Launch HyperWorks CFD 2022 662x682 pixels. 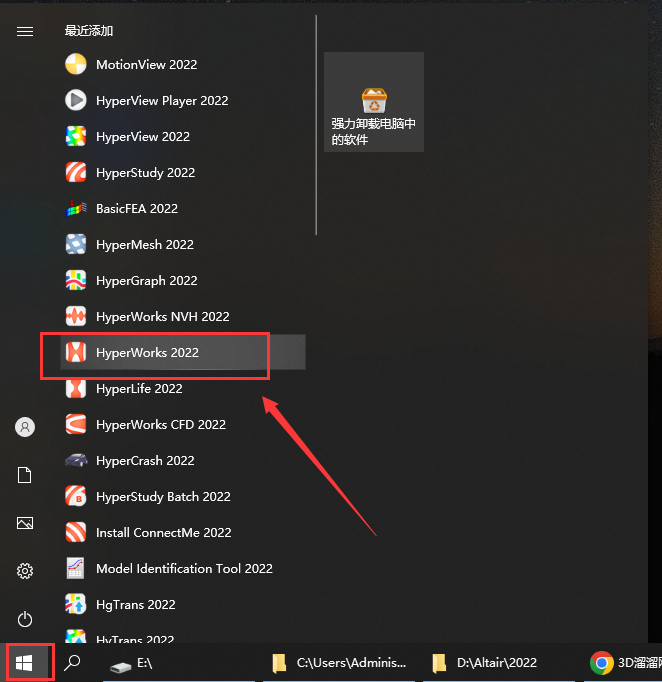160,425
